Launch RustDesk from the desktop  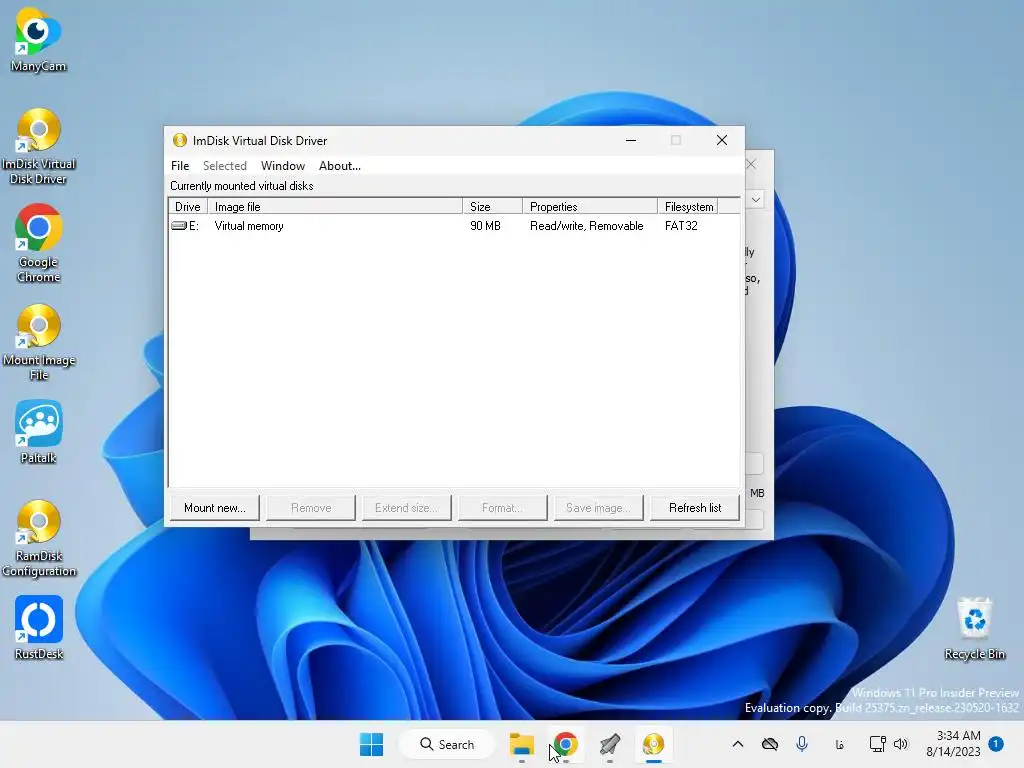tap(39, 628)
